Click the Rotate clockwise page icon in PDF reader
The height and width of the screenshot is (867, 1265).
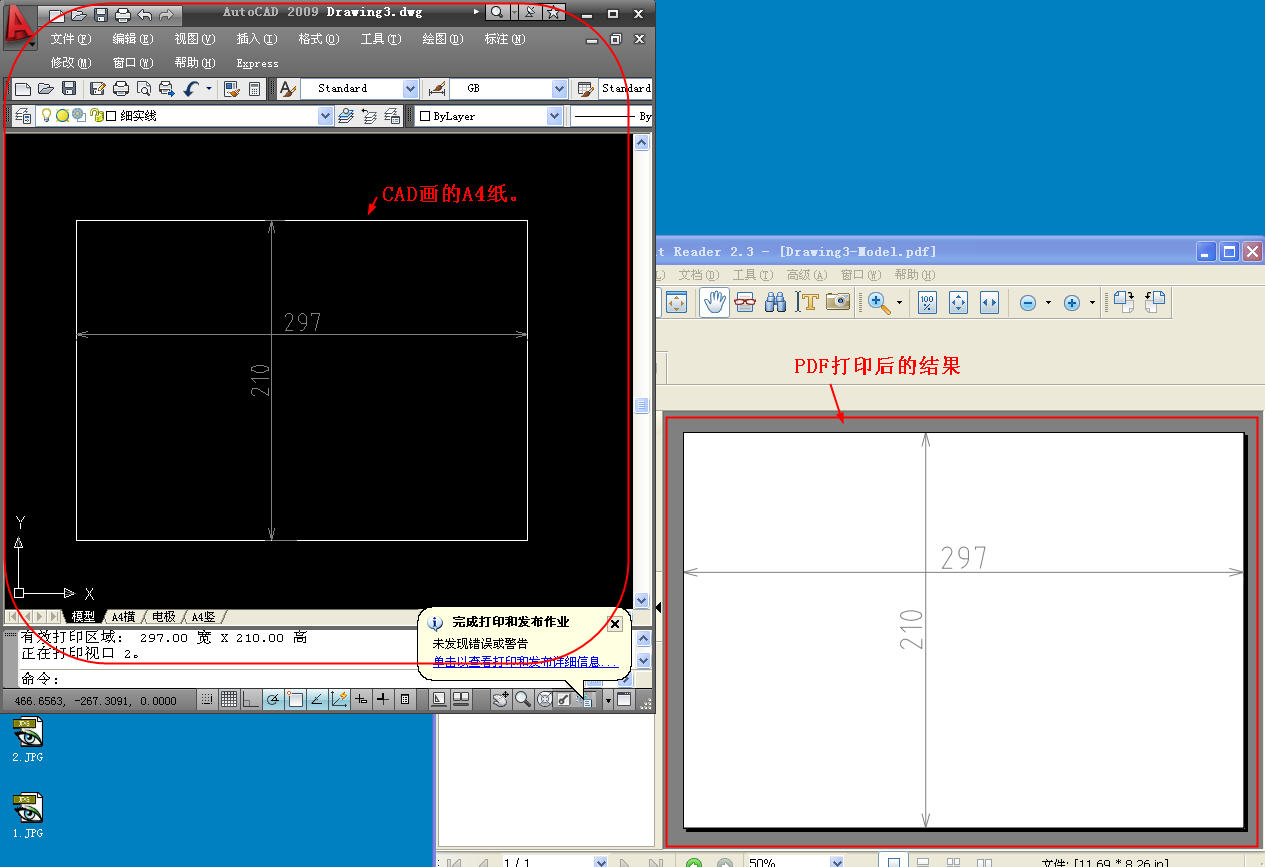(x=1123, y=303)
